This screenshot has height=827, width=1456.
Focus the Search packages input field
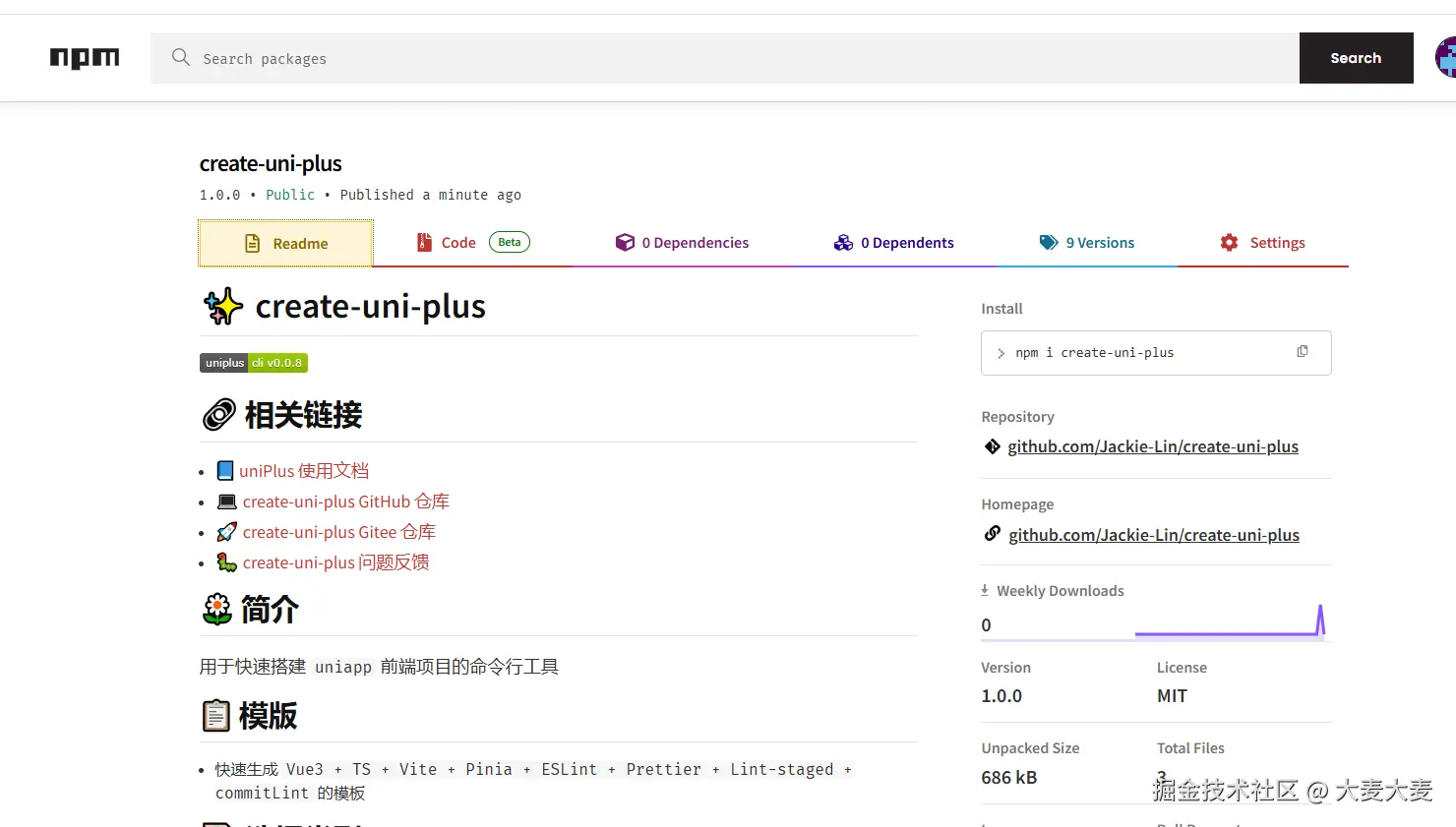coord(725,58)
